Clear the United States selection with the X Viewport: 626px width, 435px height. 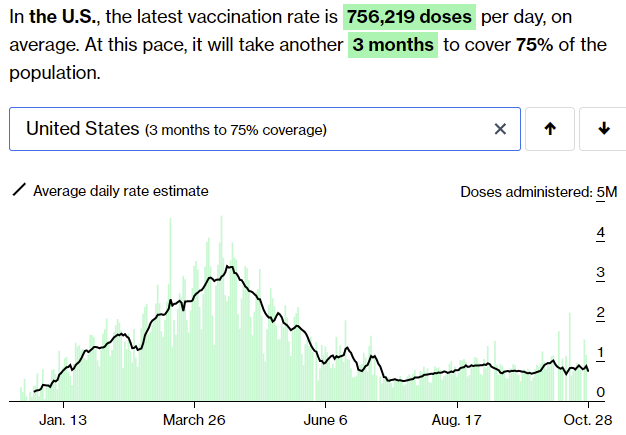501,129
